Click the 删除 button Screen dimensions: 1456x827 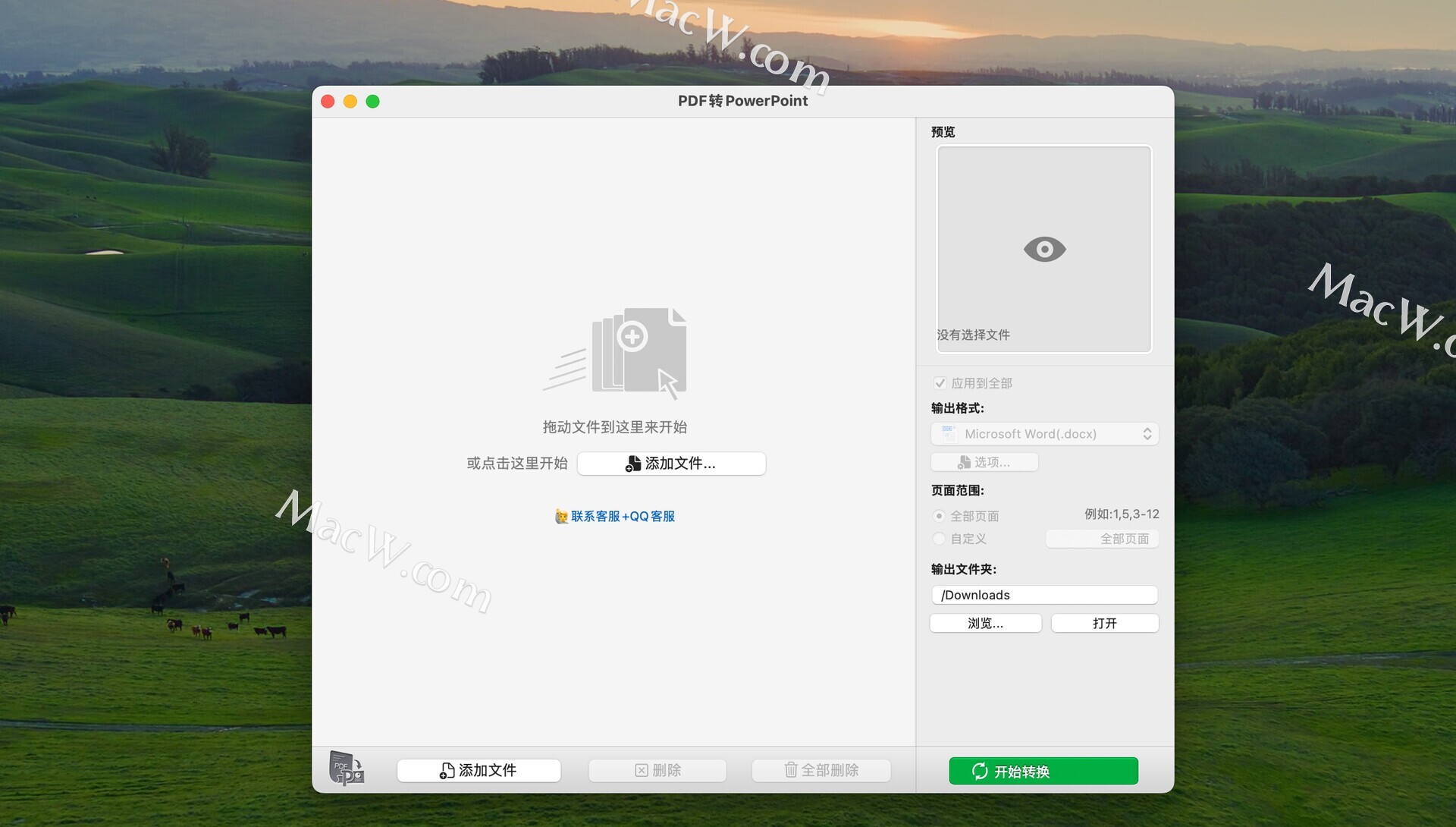(x=657, y=770)
